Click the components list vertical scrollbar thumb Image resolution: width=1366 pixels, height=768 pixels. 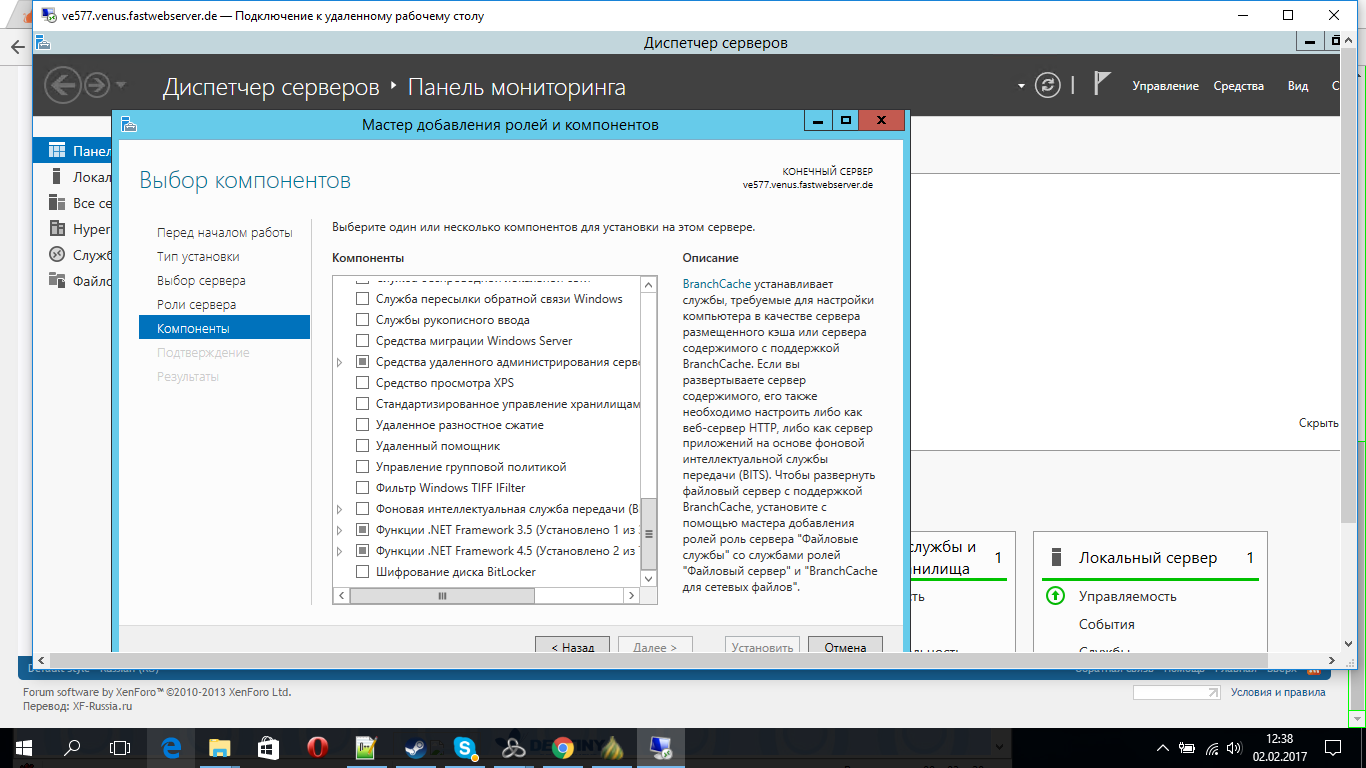[649, 534]
